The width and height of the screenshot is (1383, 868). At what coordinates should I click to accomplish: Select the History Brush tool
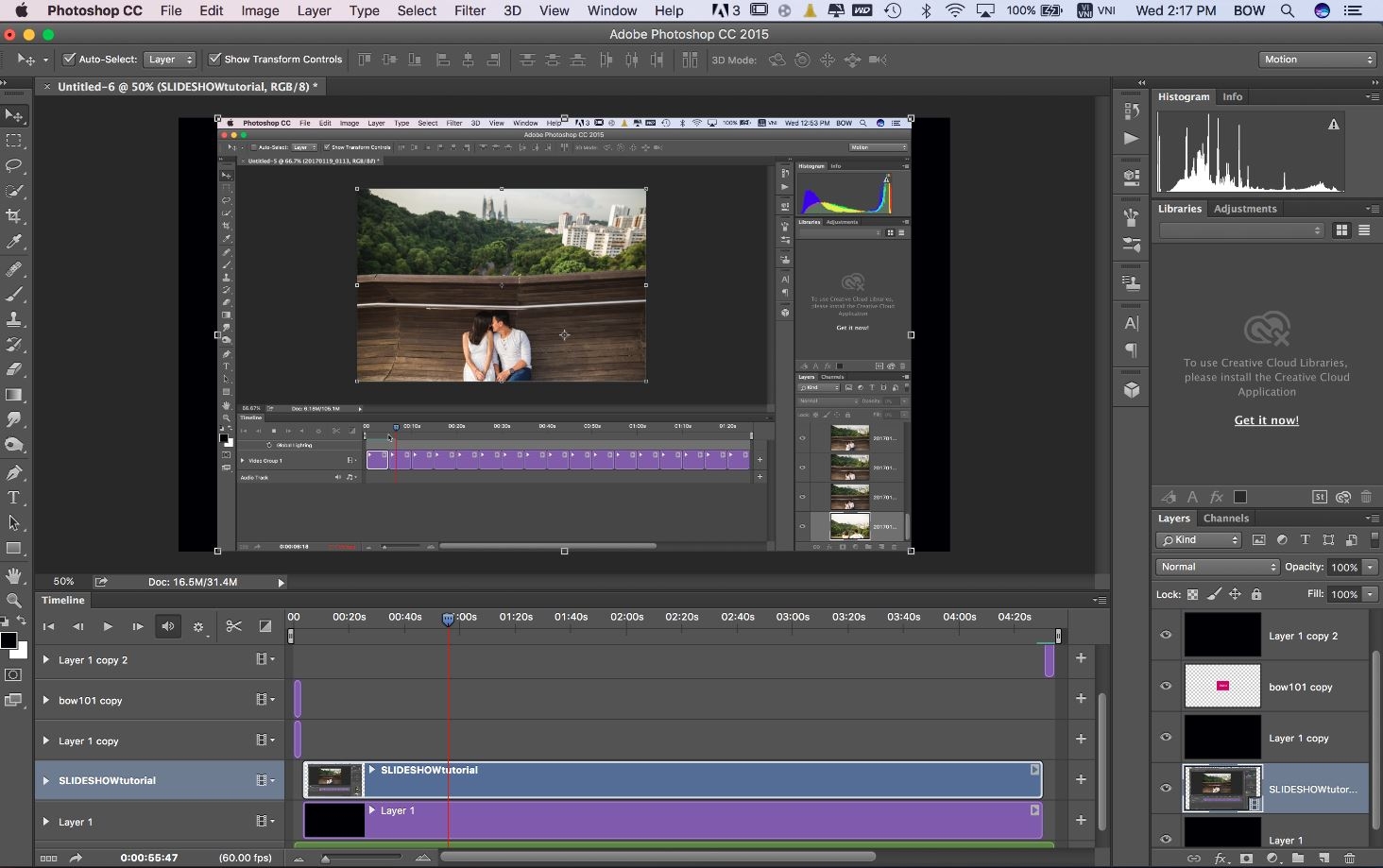click(x=14, y=345)
